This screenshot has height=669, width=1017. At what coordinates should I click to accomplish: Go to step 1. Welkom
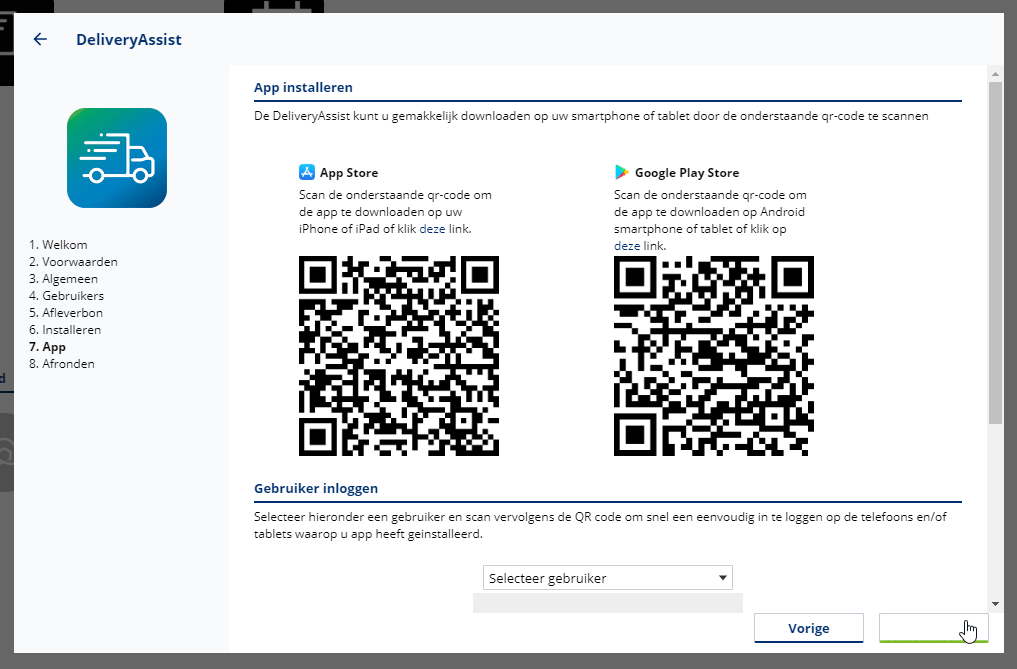coord(58,245)
